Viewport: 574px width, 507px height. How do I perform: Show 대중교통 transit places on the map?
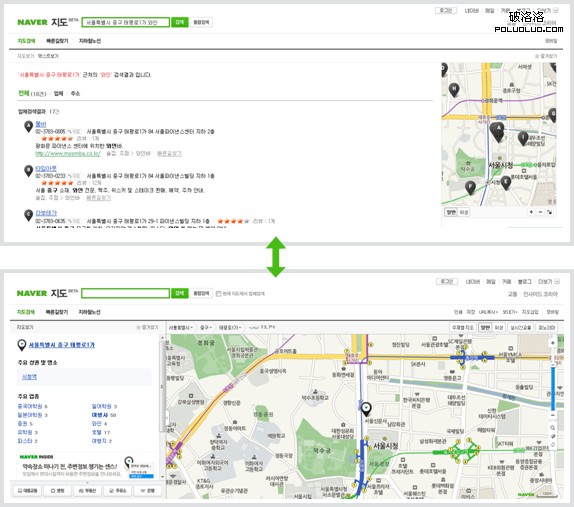tap(28, 491)
